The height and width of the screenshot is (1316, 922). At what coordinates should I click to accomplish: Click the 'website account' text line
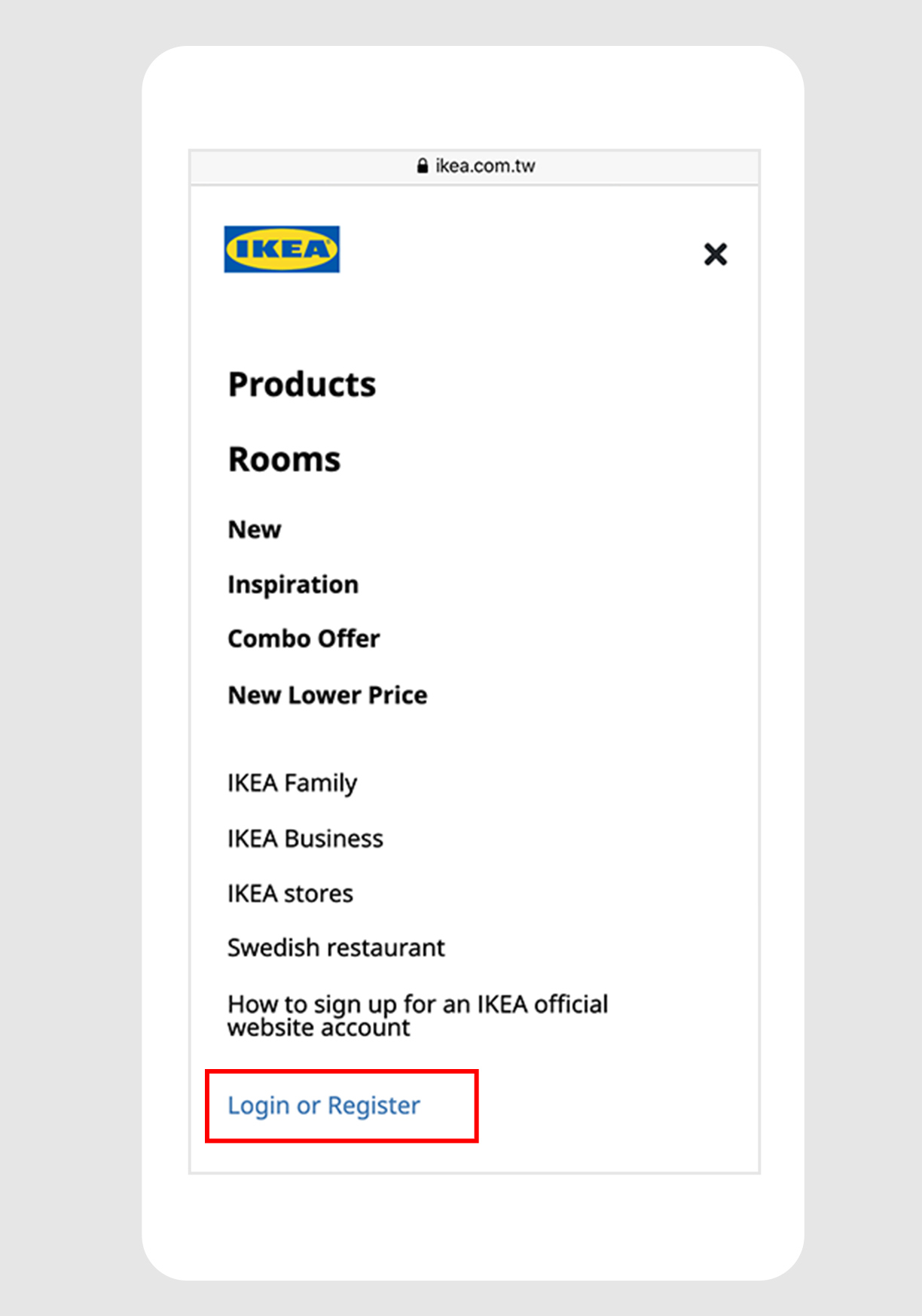319,1028
